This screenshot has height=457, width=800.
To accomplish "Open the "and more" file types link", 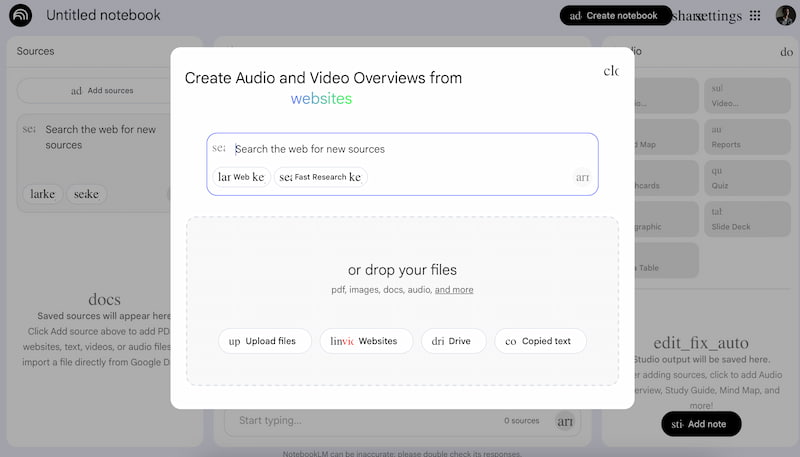I will 454,290.
